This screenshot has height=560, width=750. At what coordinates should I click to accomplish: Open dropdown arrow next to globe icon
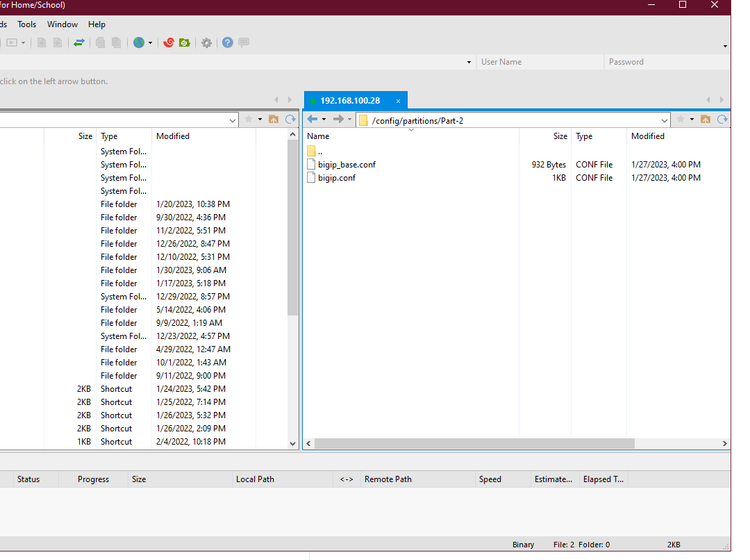click(x=151, y=43)
